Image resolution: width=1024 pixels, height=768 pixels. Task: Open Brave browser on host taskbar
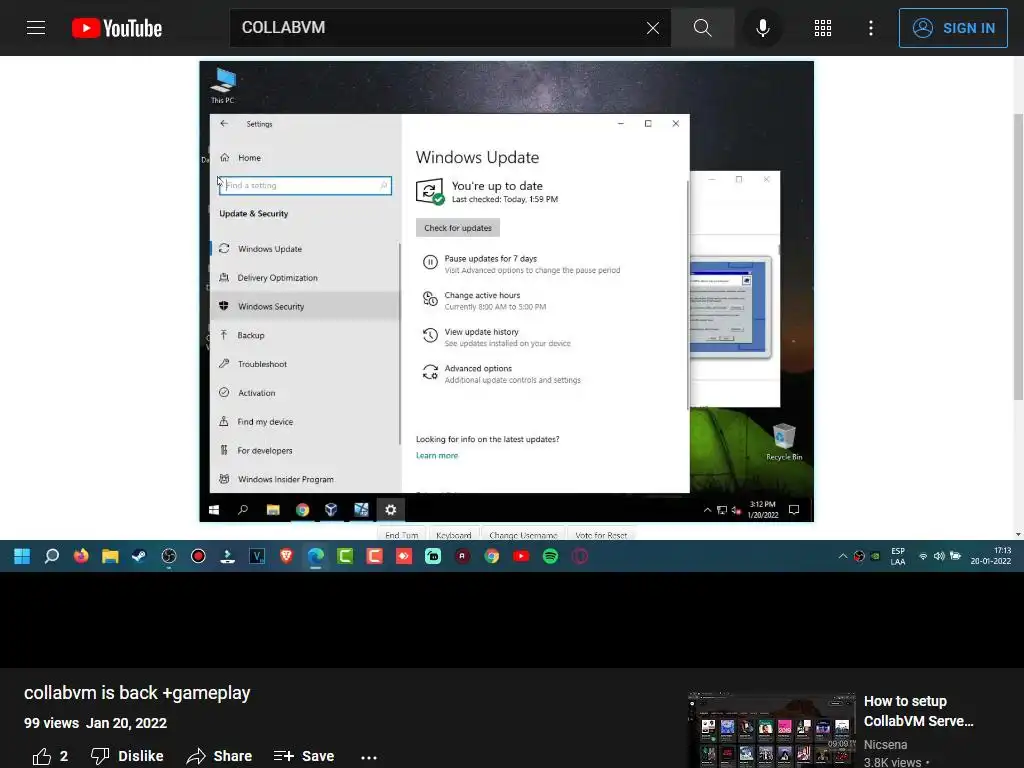pos(286,556)
